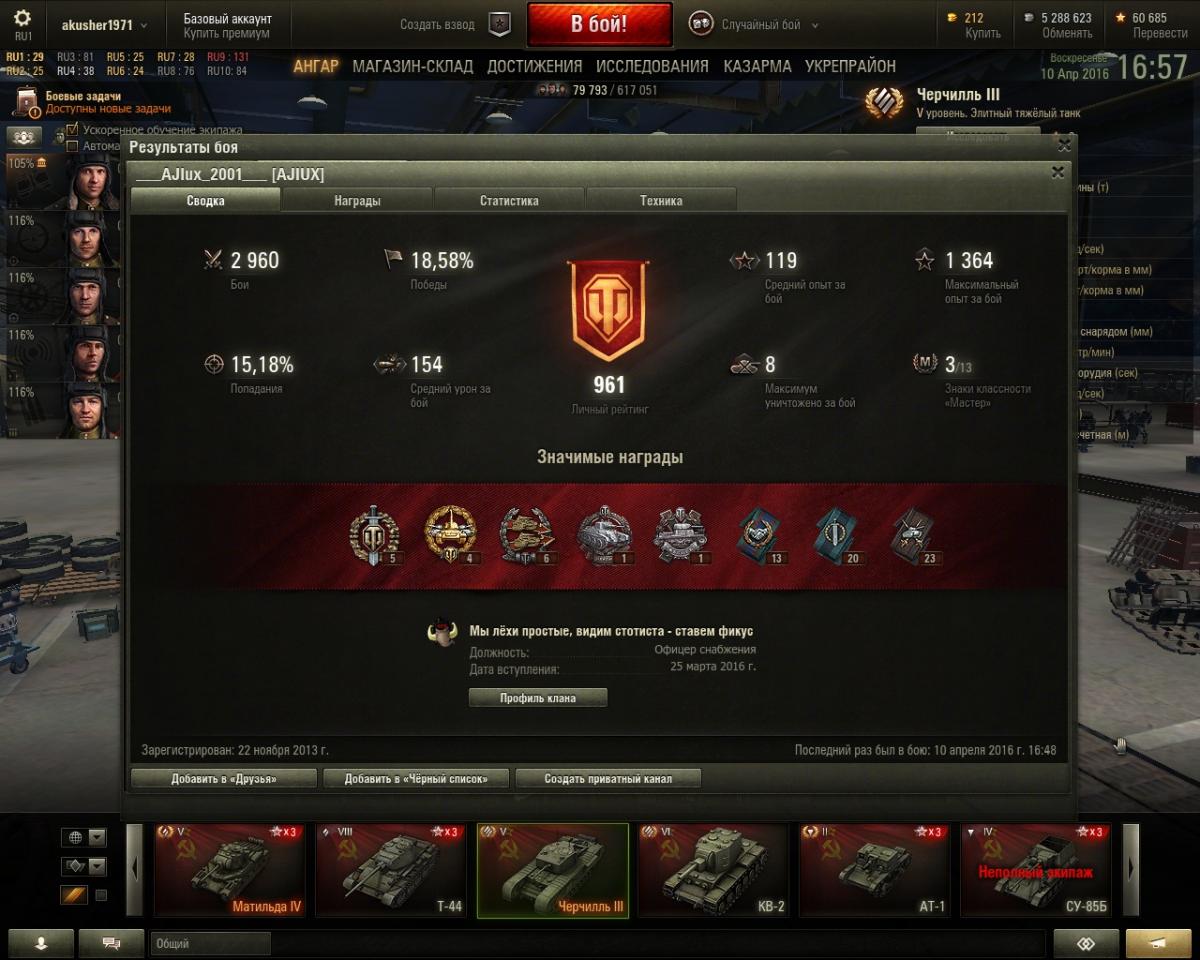Click the clan emblem next to clan name
This screenshot has width=1200, height=960.
(441, 634)
